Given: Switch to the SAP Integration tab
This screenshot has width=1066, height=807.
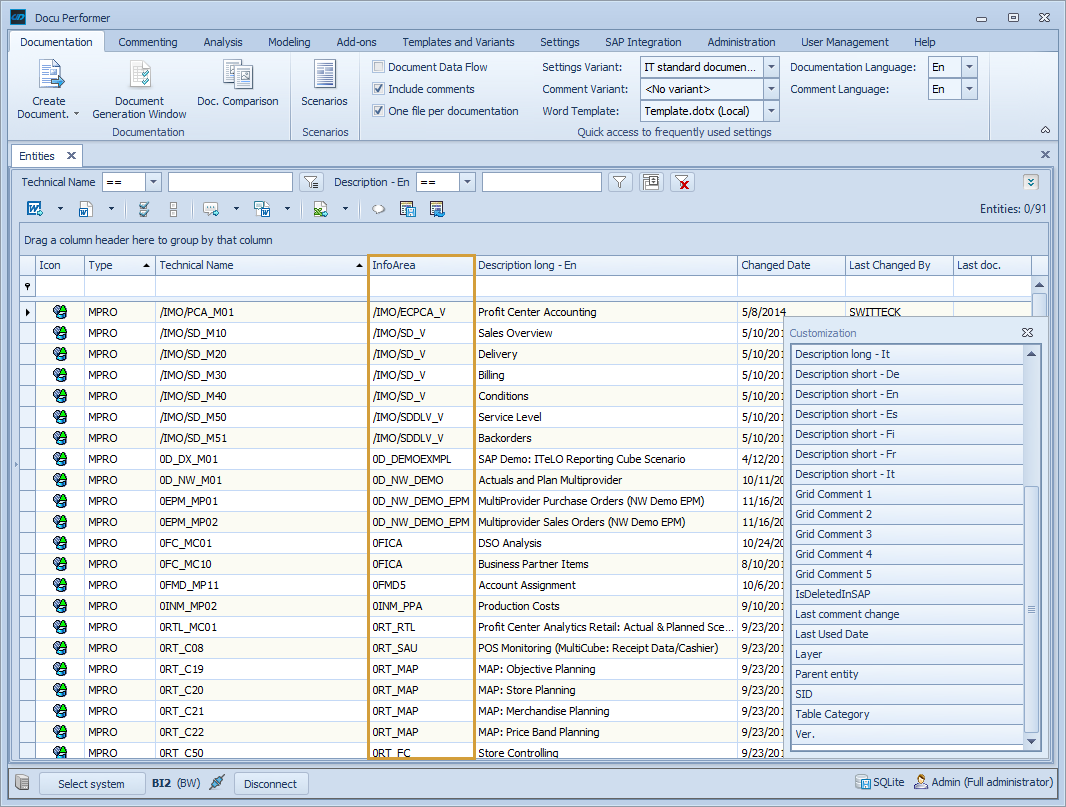Looking at the screenshot, I should [643, 42].
